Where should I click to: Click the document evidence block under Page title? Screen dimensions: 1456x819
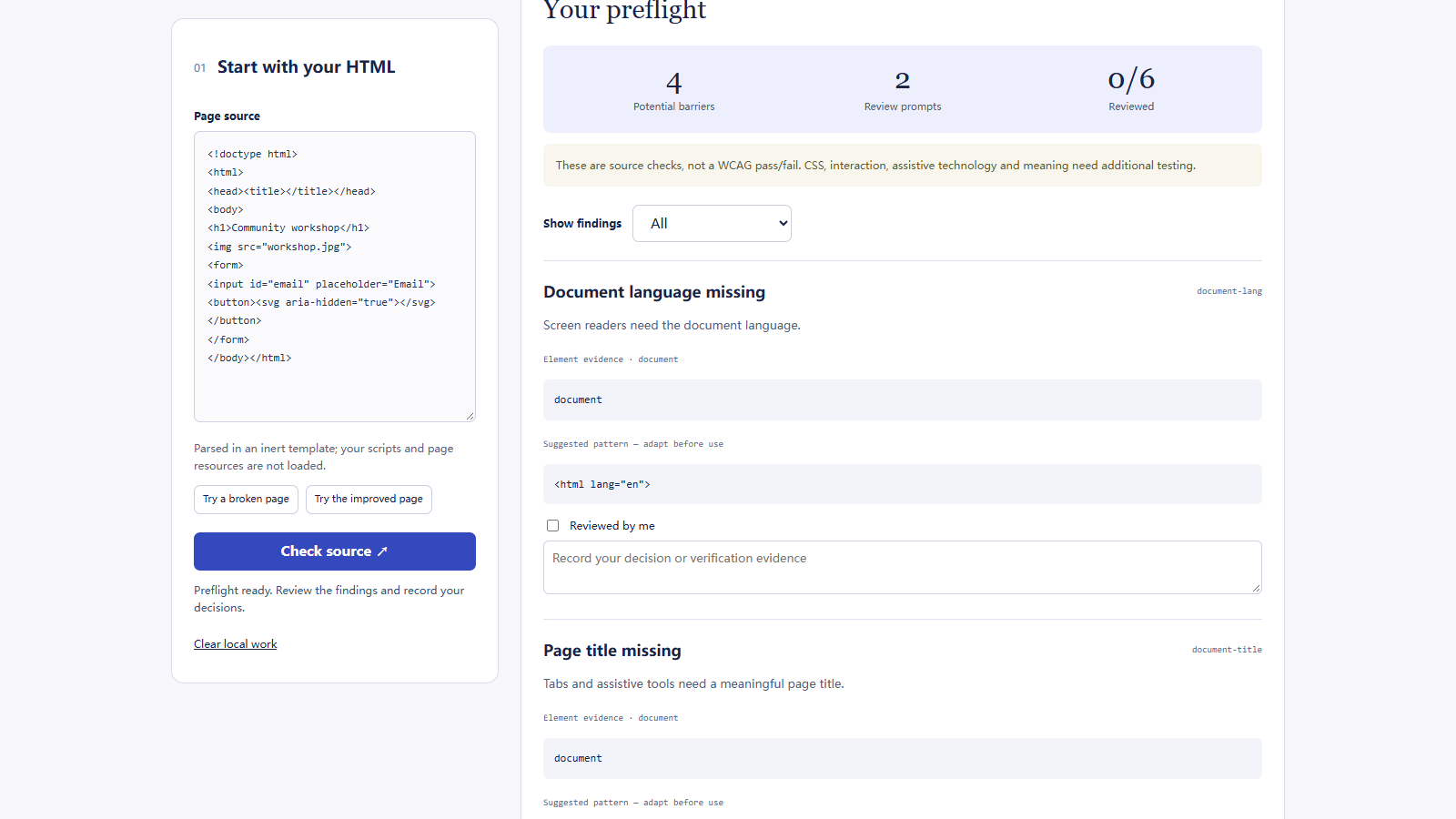902,758
